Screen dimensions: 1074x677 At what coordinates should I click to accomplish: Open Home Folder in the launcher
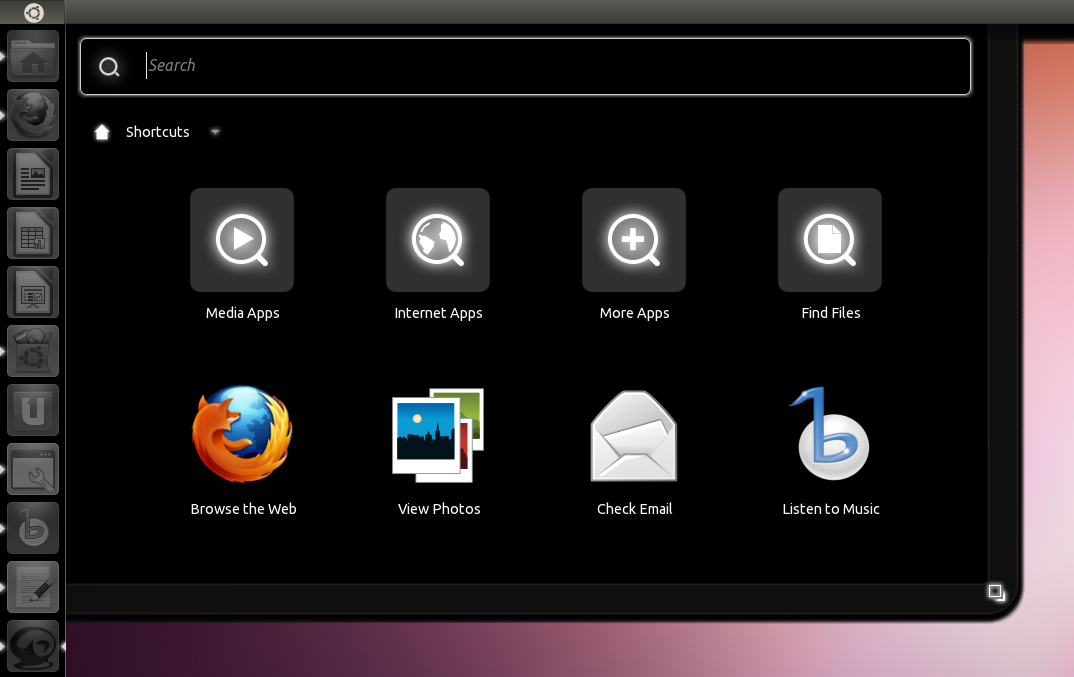33,56
